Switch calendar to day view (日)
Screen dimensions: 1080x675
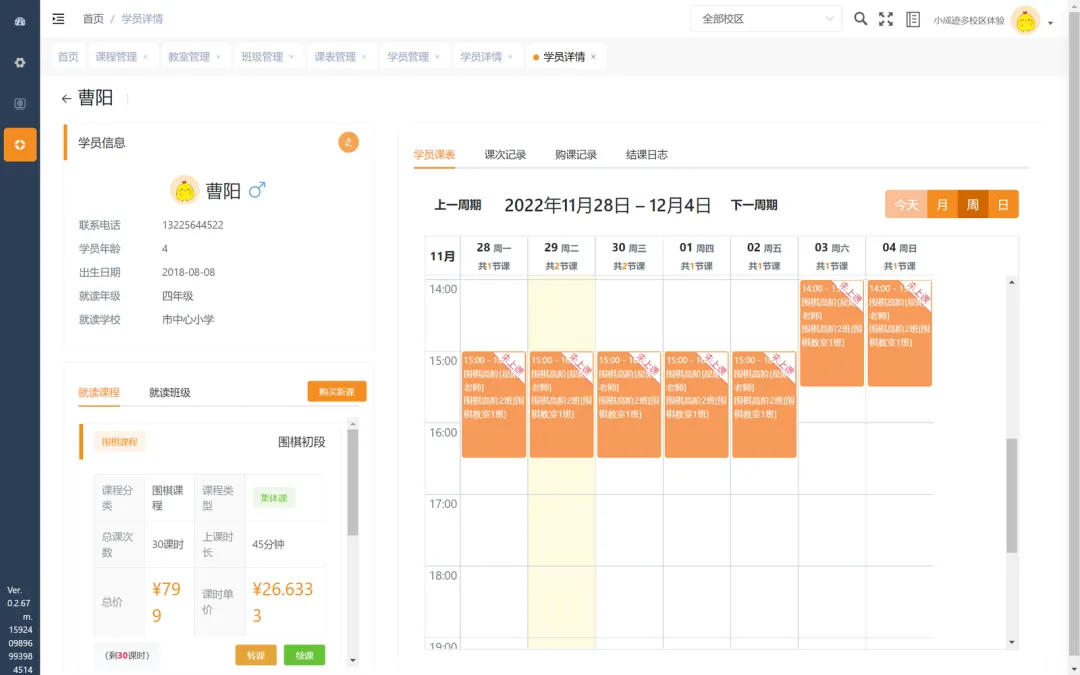pos(1003,204)
